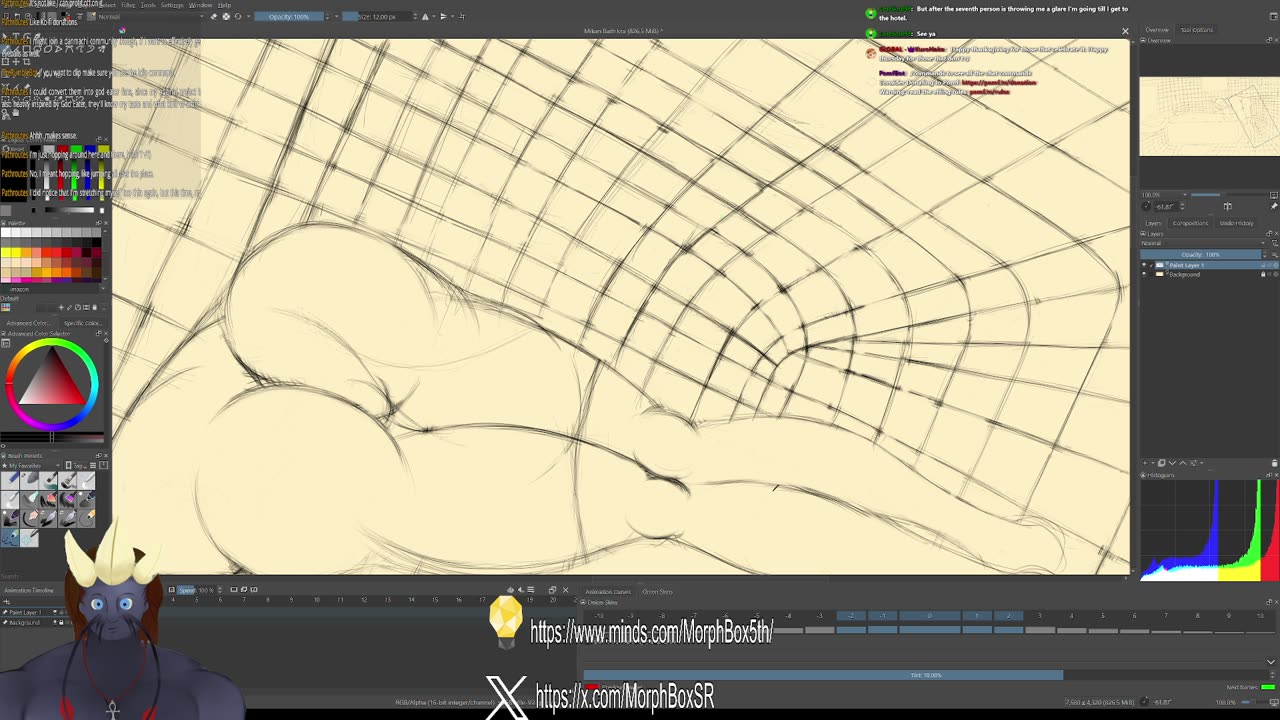Open the Window menu
Screen dimensions: 1280x720
tap(200, 5)
